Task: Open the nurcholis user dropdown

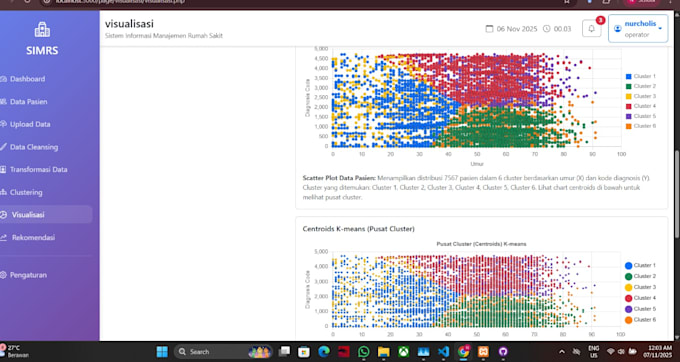Action: [638, 29]
